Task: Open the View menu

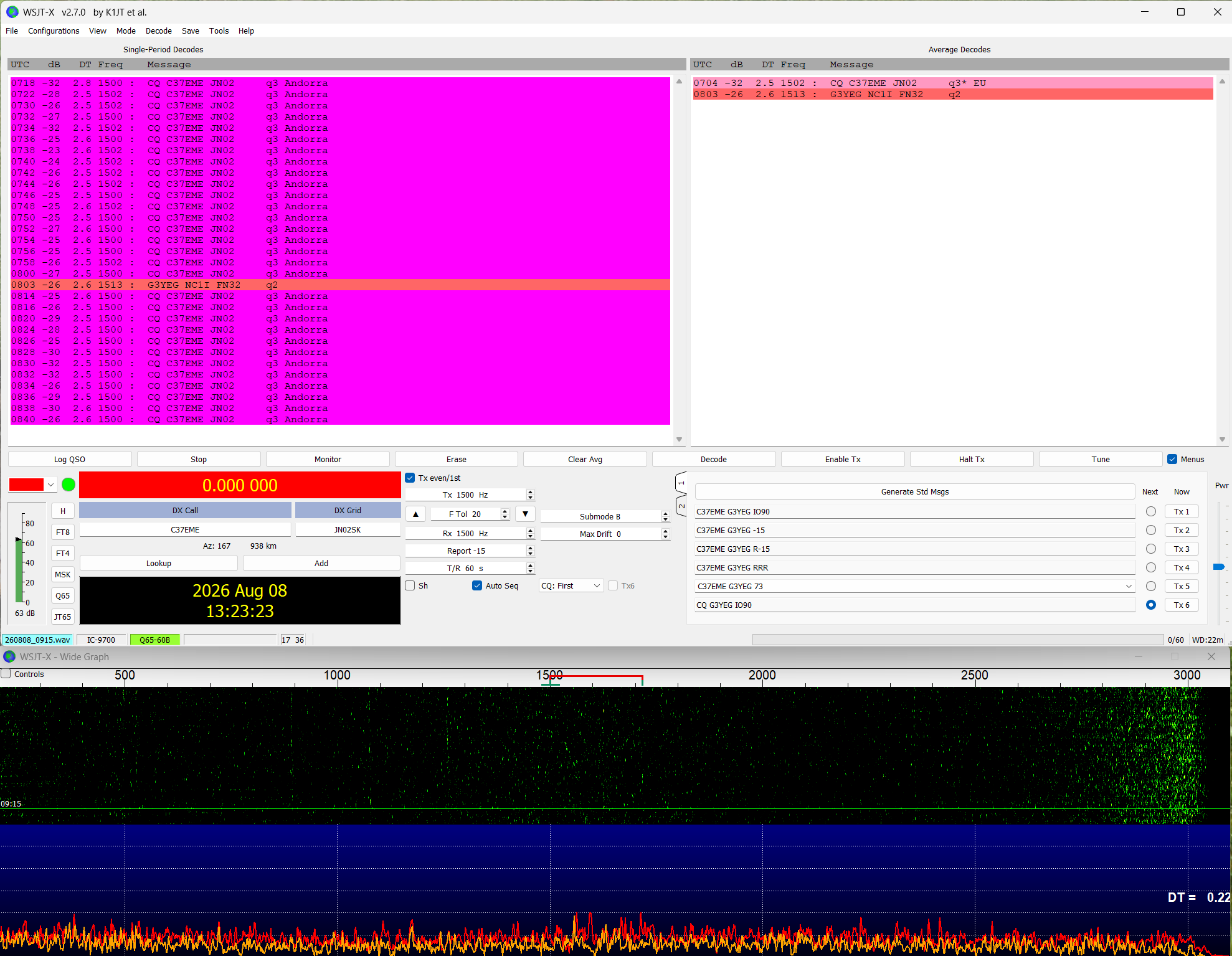Action: [98, 31]
